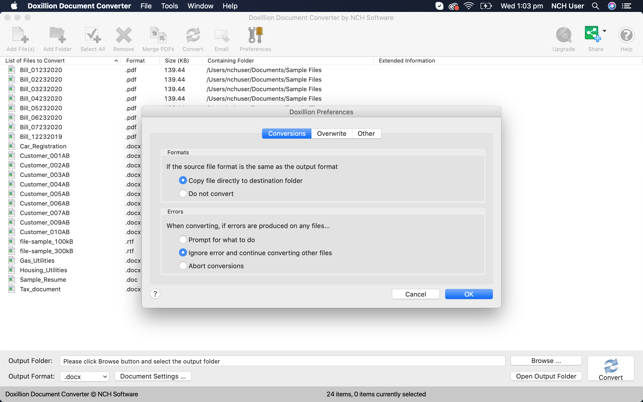This screenshot has width=643, height=402.
Task: Open the Tools menu
Action: pos(169,6)
